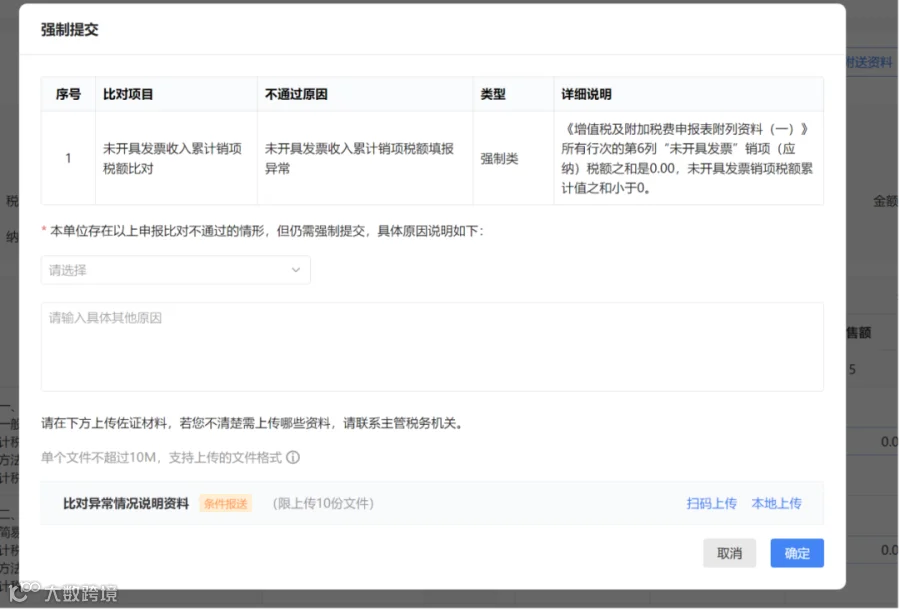900x610 pixels.
Task: Open 附送资料 tab in background window
Action: (869, 62)
